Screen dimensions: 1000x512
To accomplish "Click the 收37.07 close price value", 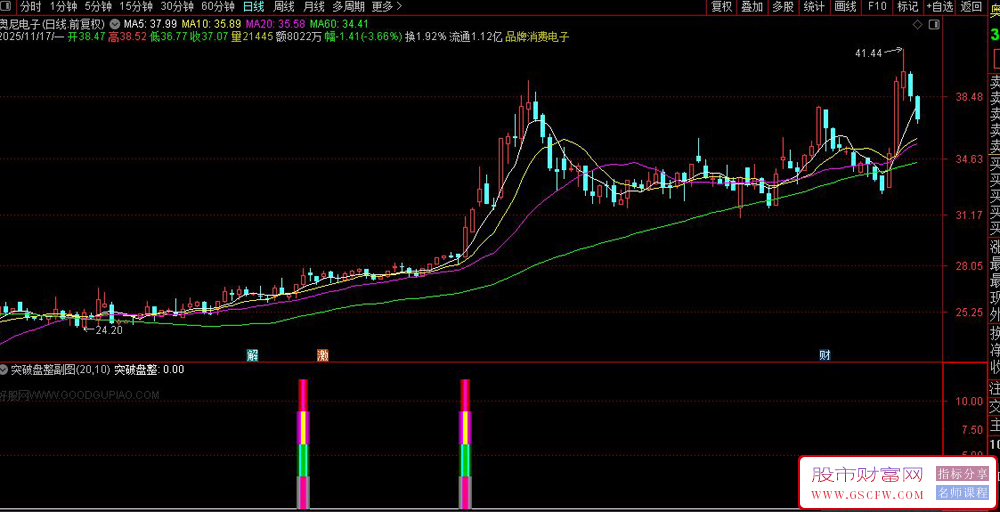I will 209,37.
